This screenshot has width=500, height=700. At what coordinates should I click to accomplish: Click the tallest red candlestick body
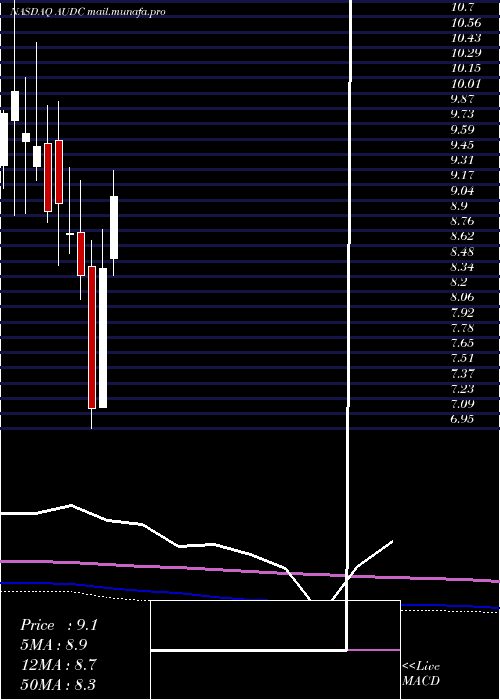click(x=92, y=337)
